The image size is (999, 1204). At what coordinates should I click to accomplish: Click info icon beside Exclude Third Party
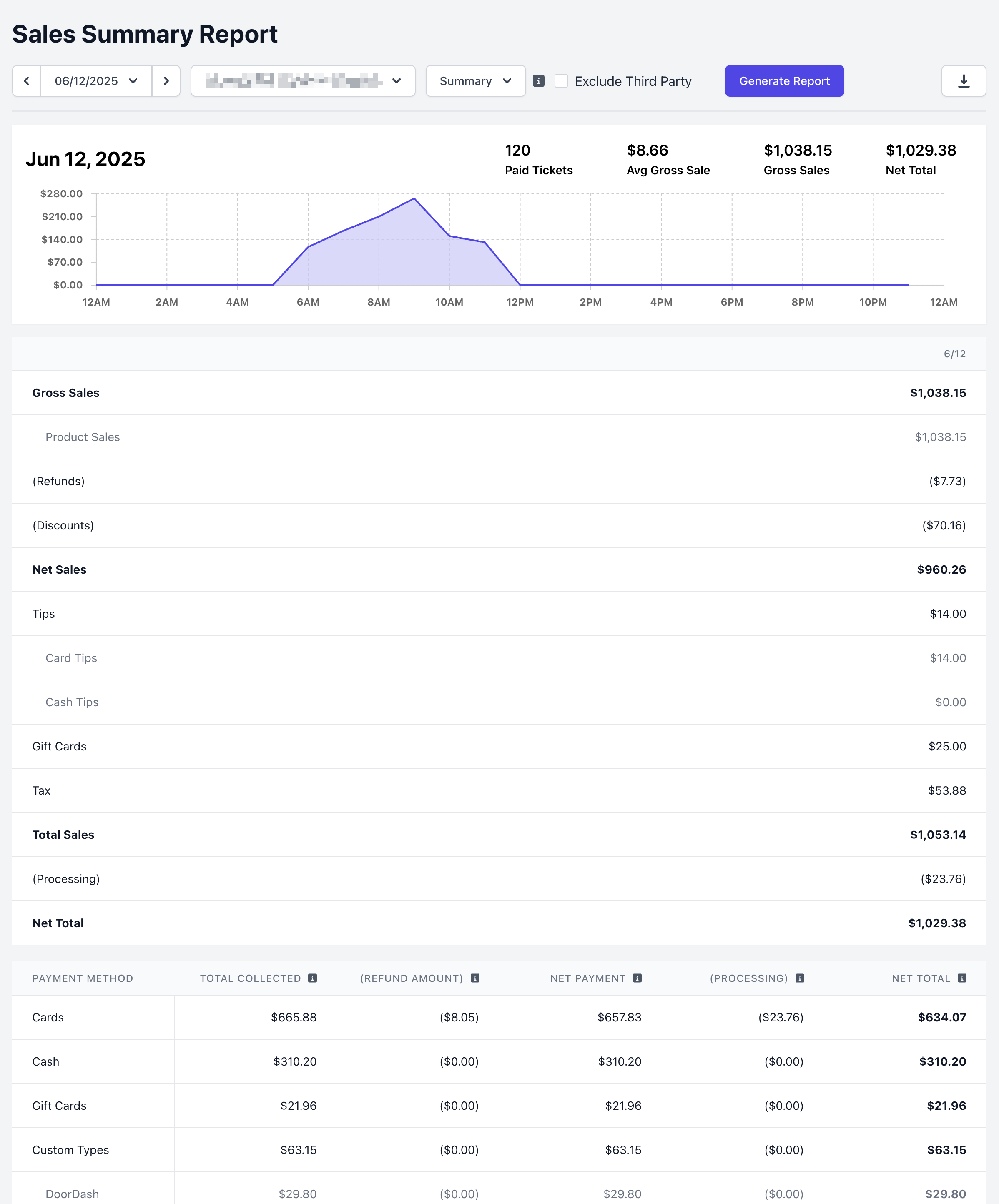coord(539,81)
